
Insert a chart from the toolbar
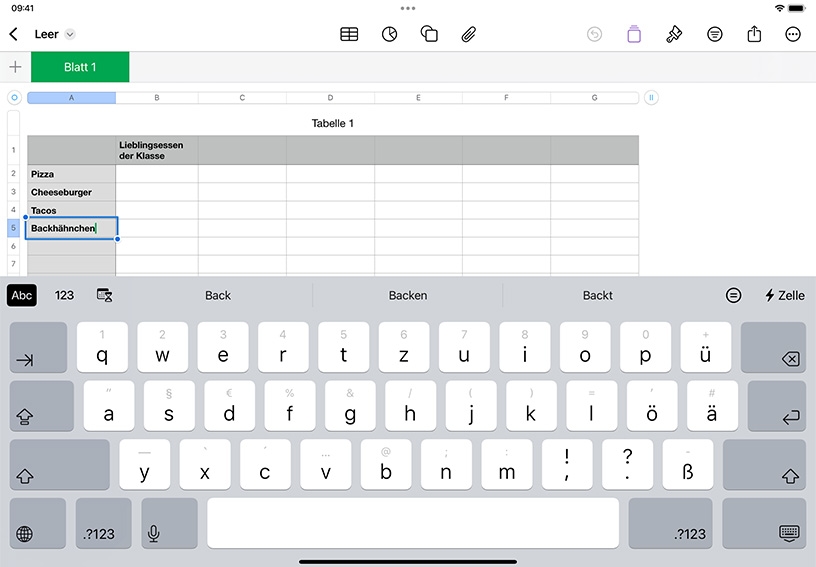click(389, 34)
